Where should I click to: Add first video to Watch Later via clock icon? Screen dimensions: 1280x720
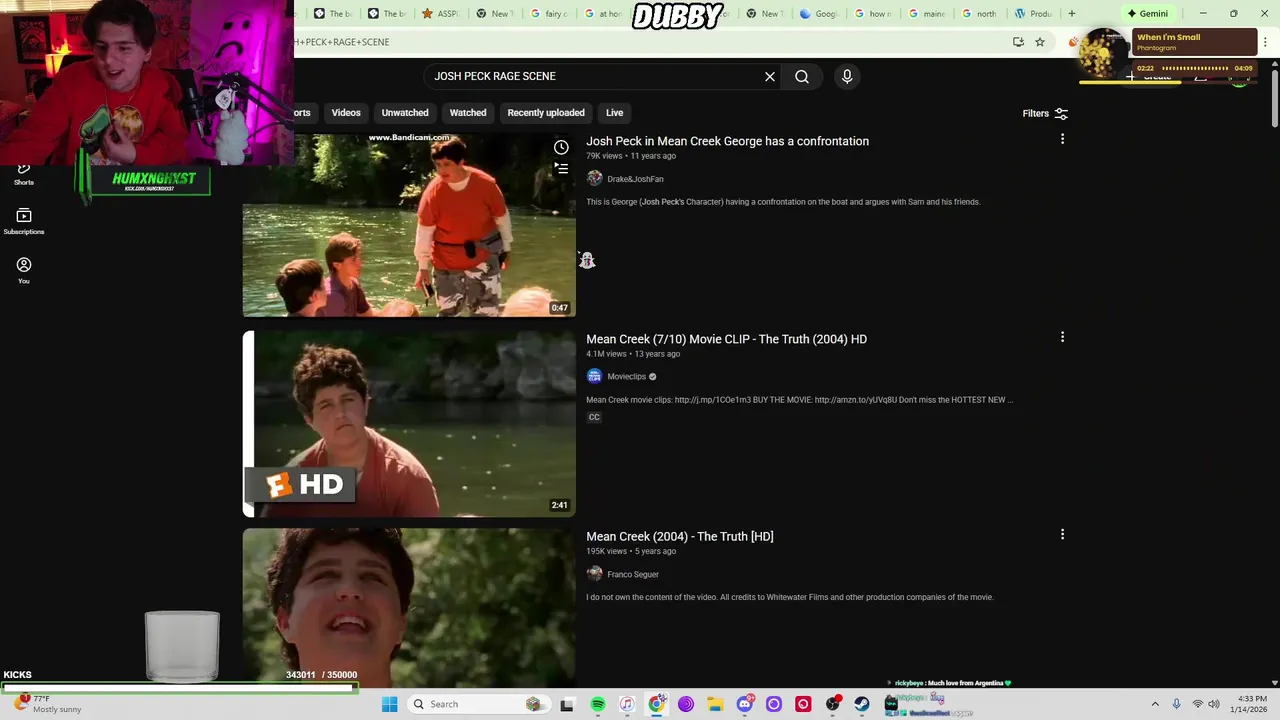(561, 148)
